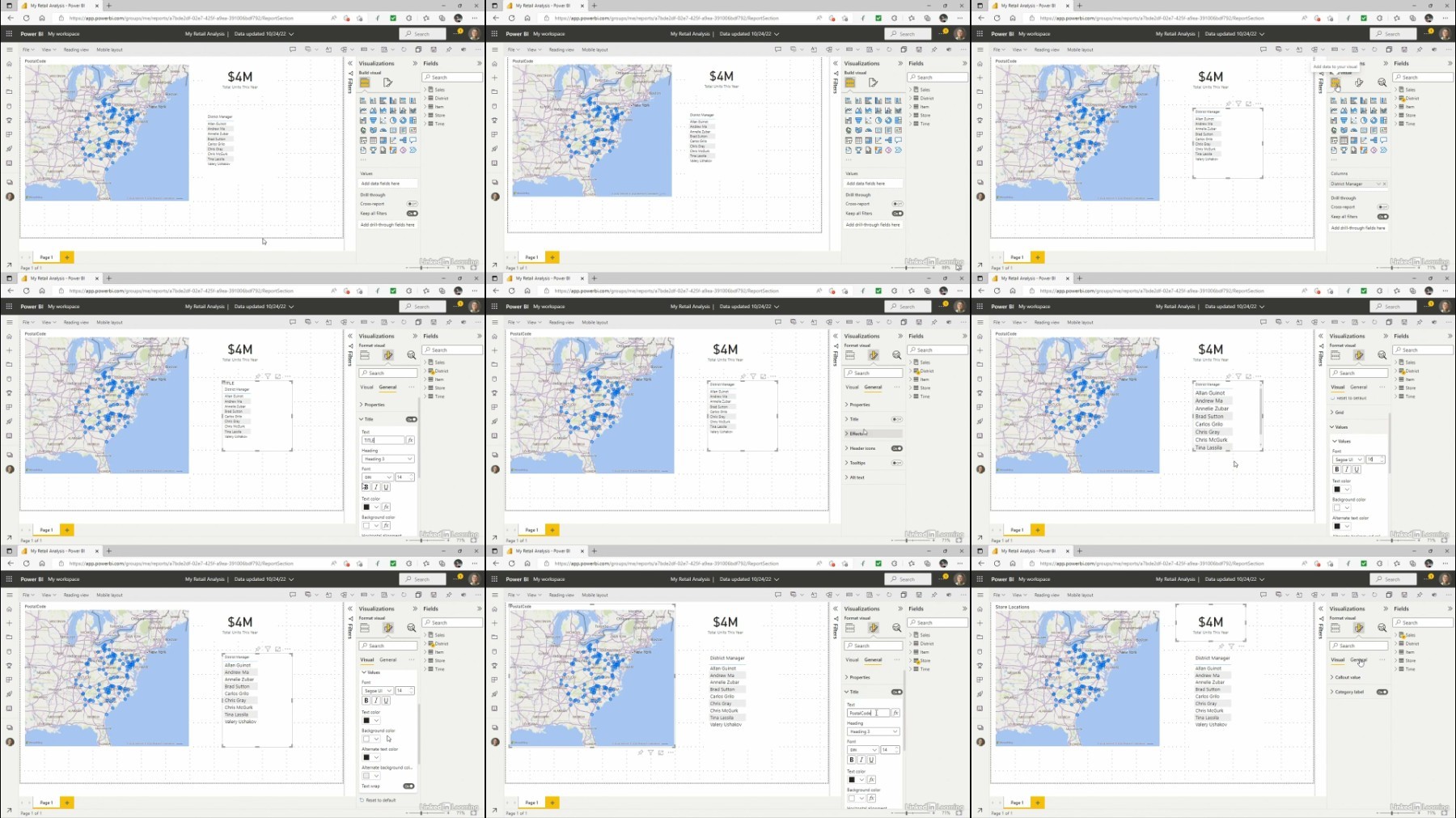
Task: Switch to General tab in bottom-right frame
Action: pyautogui.click(x=1359, y=659)
